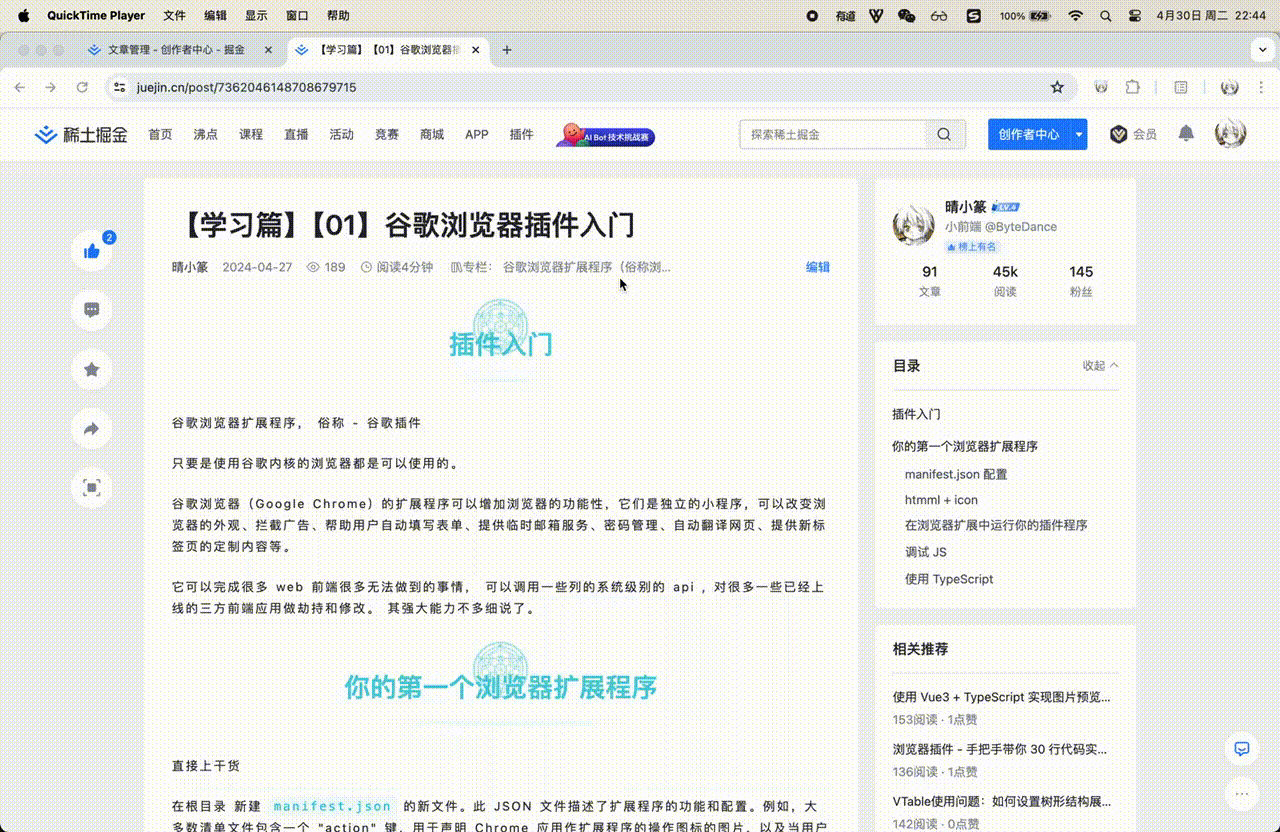
Task: Open user avatar menu in Juejin header
Action: 1230,133
